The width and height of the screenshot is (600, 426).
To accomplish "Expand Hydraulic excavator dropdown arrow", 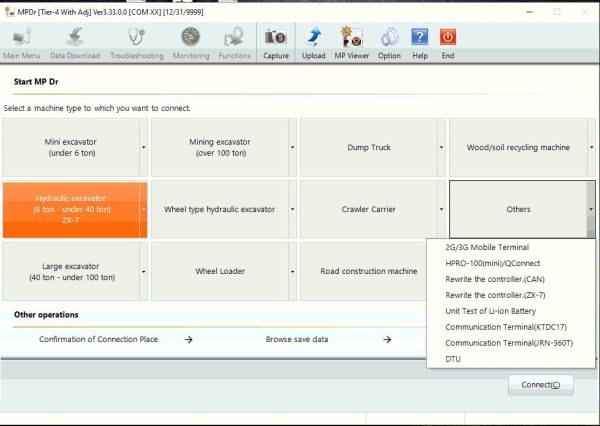I will pos(143,209).
